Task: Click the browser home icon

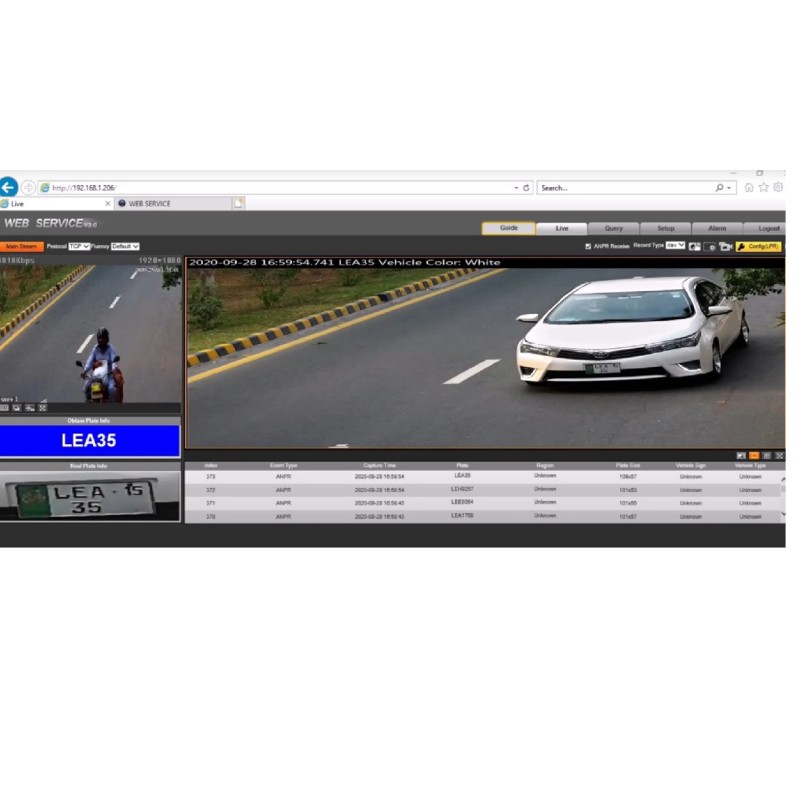Action: click(x=749, y=187)
